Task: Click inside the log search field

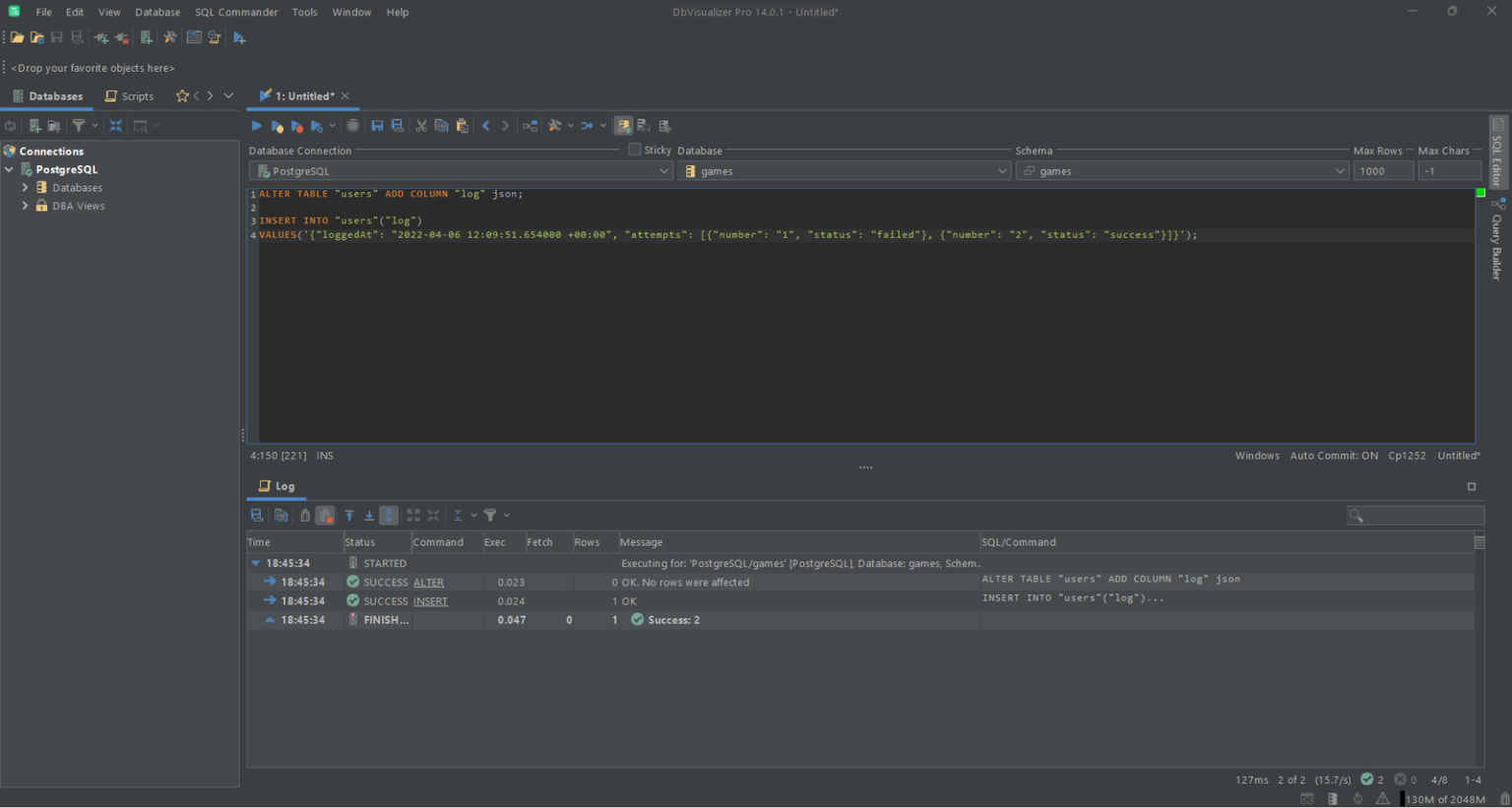Action: click(1417, 515)
